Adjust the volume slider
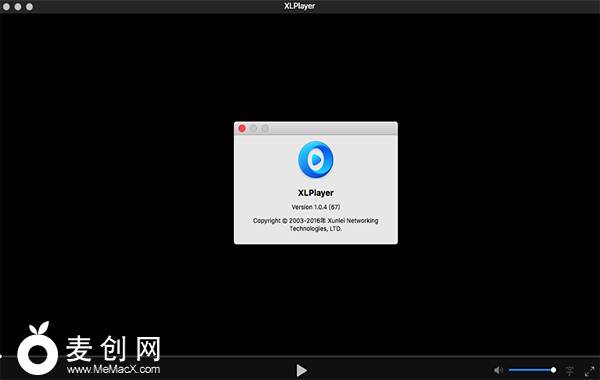Screen dimensions: 600x380 click(x=532, y=370)
